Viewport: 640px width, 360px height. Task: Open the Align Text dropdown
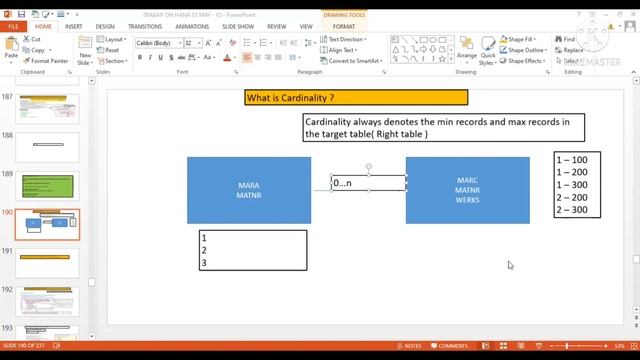(x=339, y=50)
